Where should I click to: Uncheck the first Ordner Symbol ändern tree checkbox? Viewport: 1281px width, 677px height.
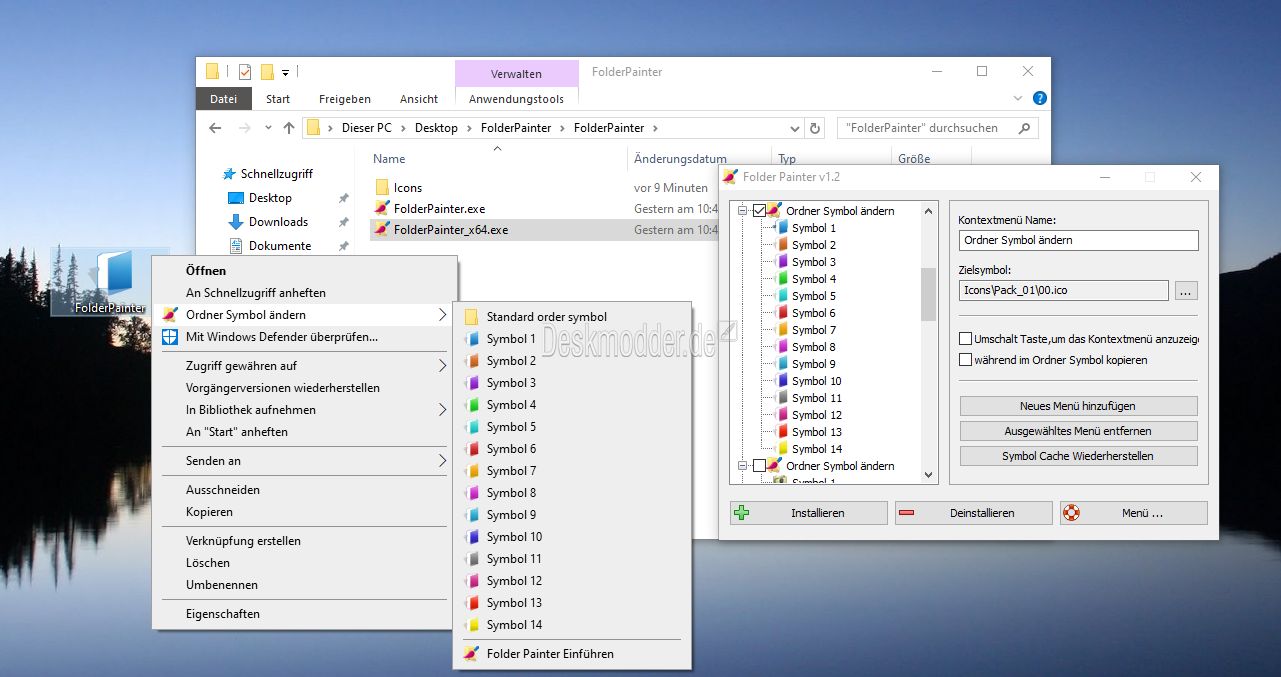coord(760,211)
